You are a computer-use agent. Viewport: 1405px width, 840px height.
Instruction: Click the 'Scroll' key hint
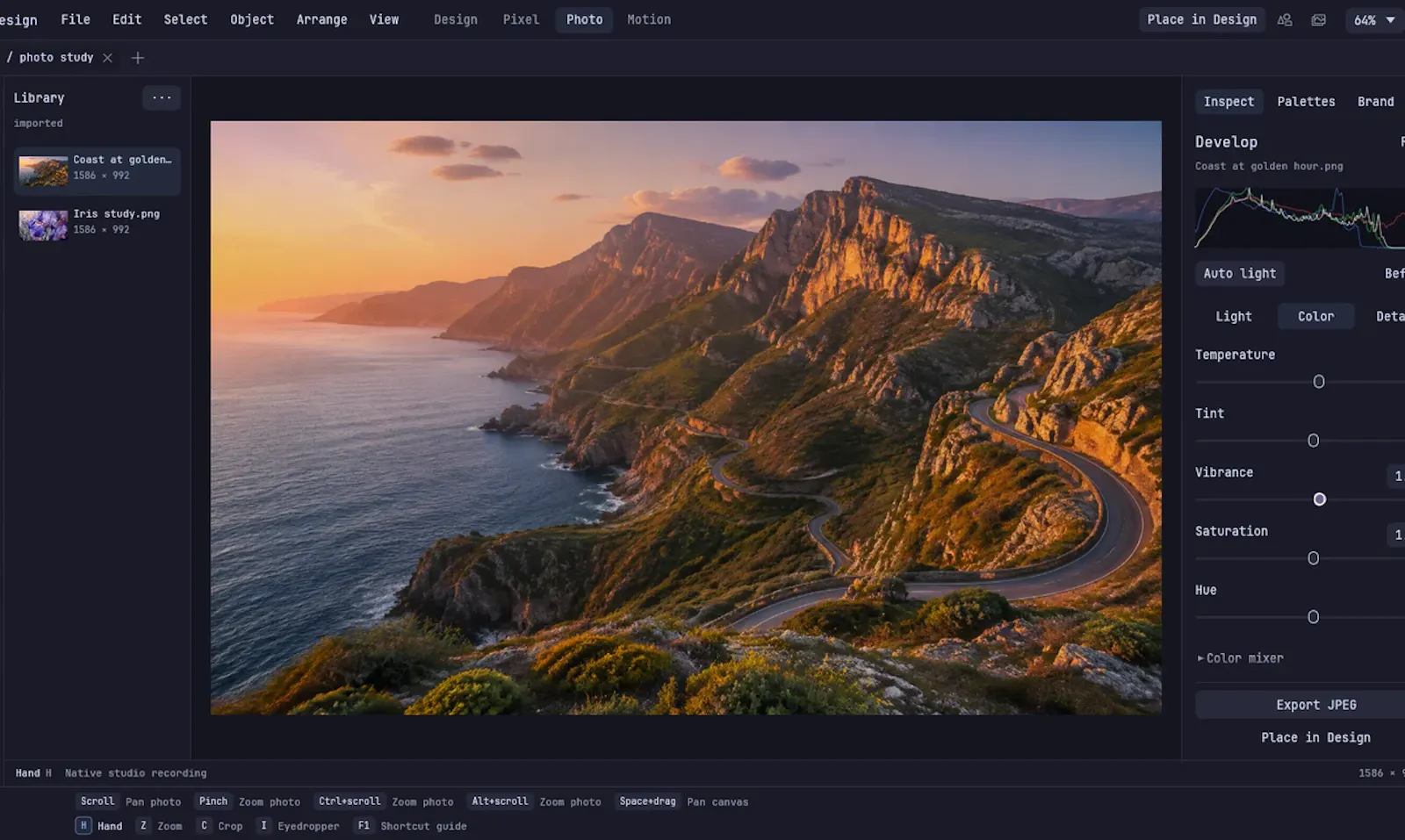click(x=97, y=801)
